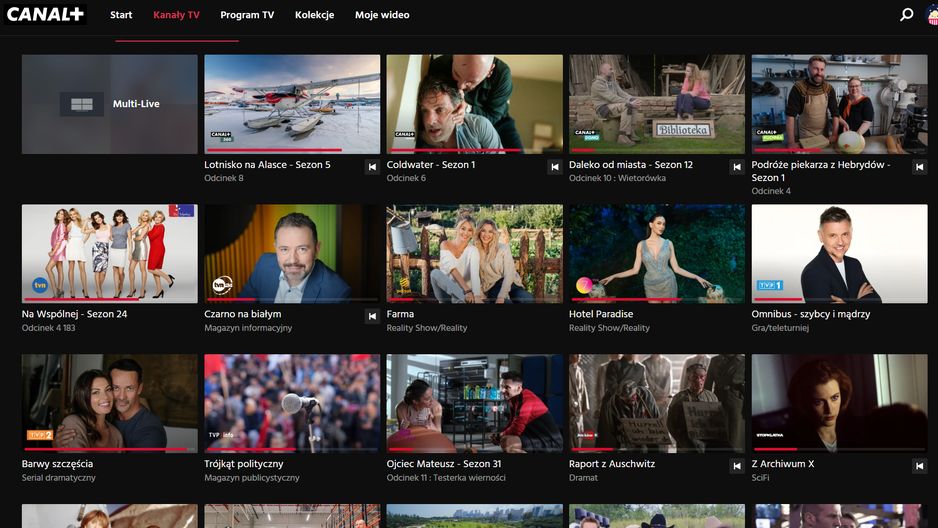Switch to the Kolekcje tab
Image resolution: width=938 pixels, height=528 pixels.
click(x=315, y=15)
